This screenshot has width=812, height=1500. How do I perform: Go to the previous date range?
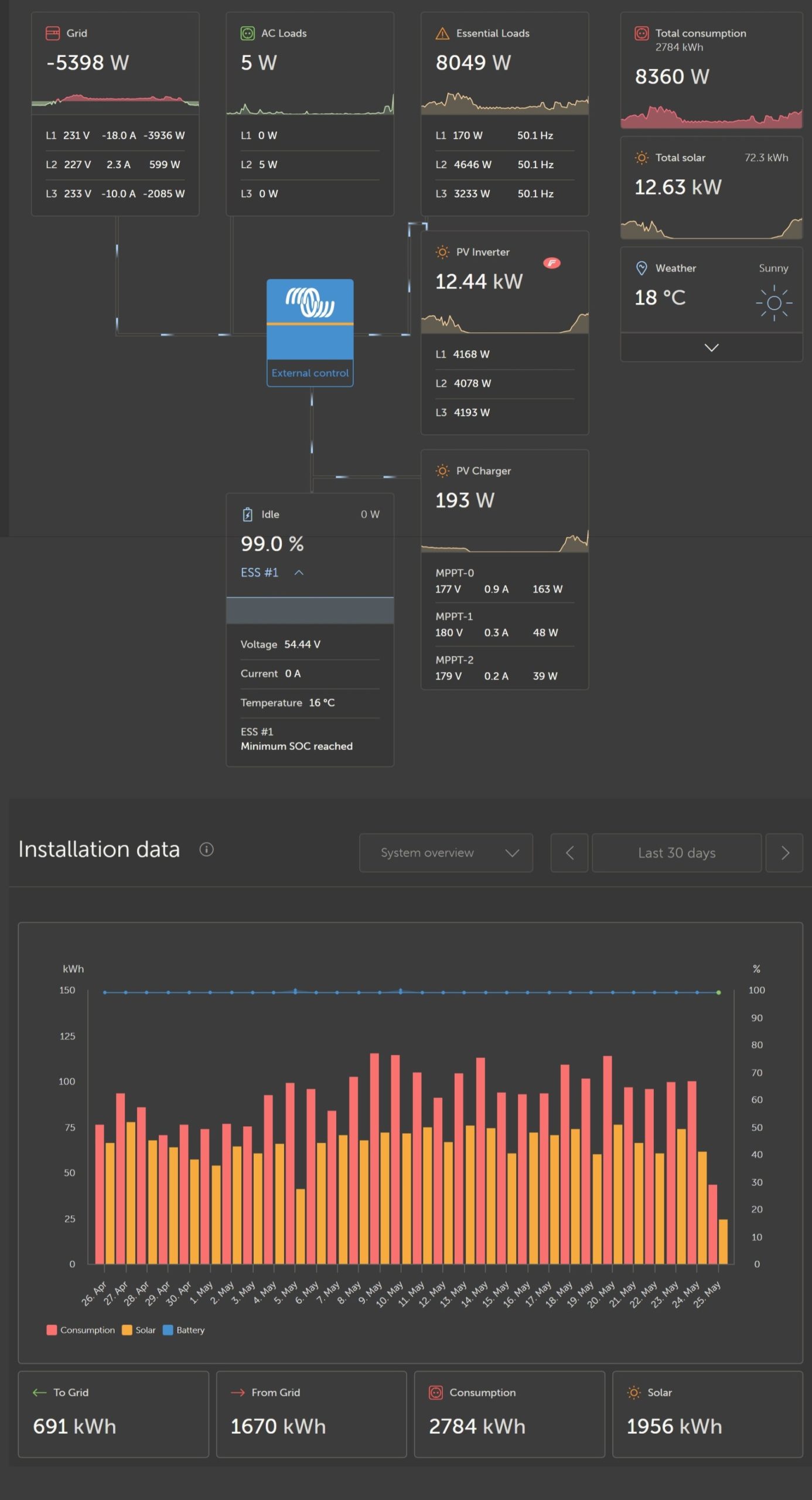point(569,853)
